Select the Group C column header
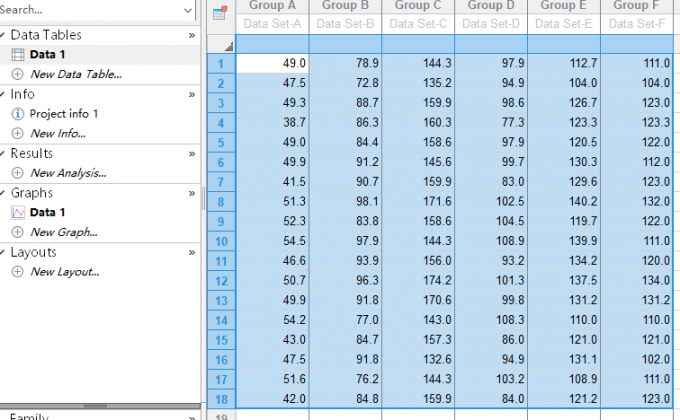 click(x=418, y=6)
